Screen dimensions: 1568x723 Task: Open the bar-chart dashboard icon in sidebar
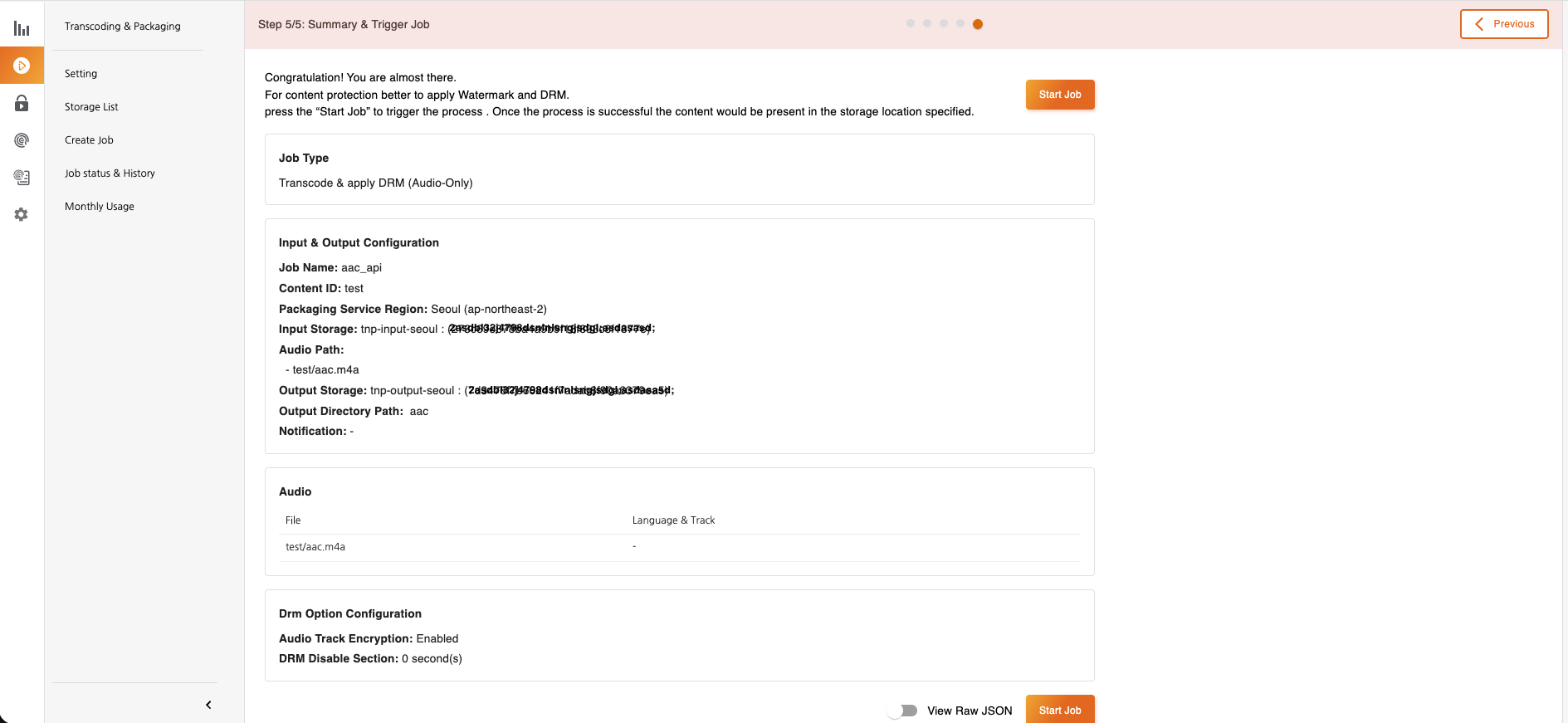[x=22, y=29]
